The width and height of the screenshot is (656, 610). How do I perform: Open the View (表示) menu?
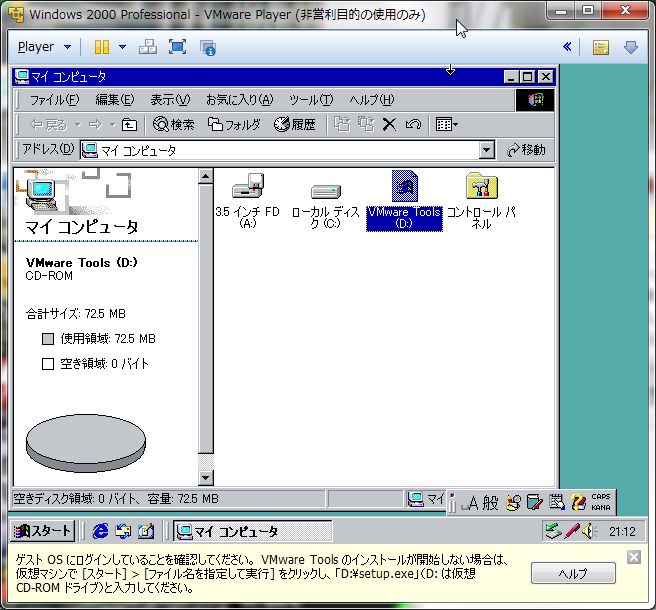(x=170, y=100)
